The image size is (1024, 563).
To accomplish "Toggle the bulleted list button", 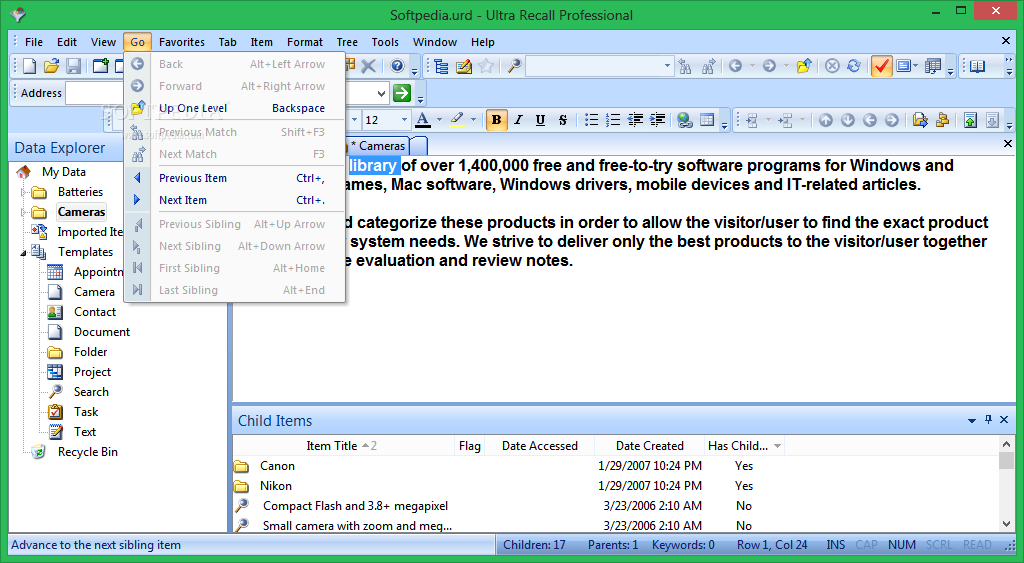I will click(x=591, y=120).
